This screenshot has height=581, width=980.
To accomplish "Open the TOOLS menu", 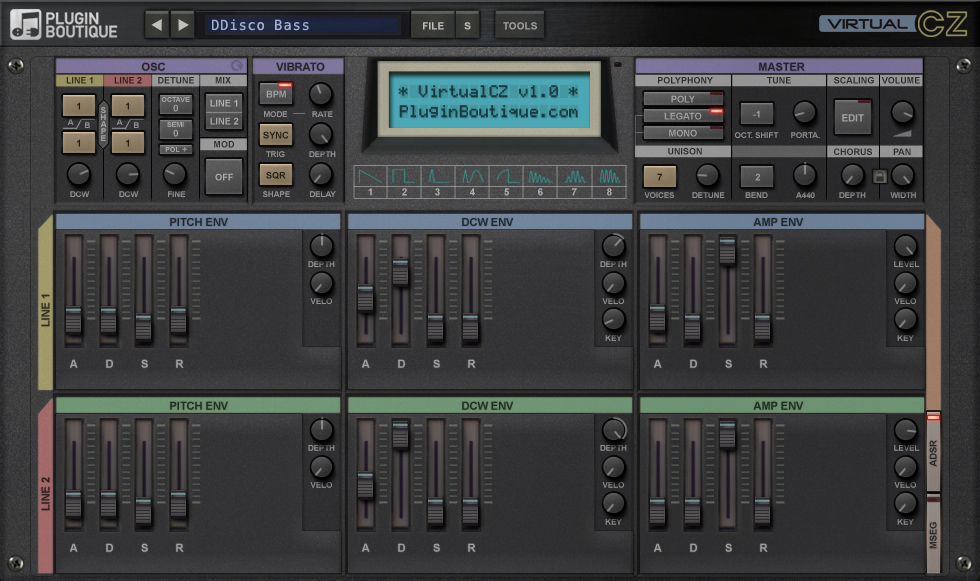I will [520, 26].
